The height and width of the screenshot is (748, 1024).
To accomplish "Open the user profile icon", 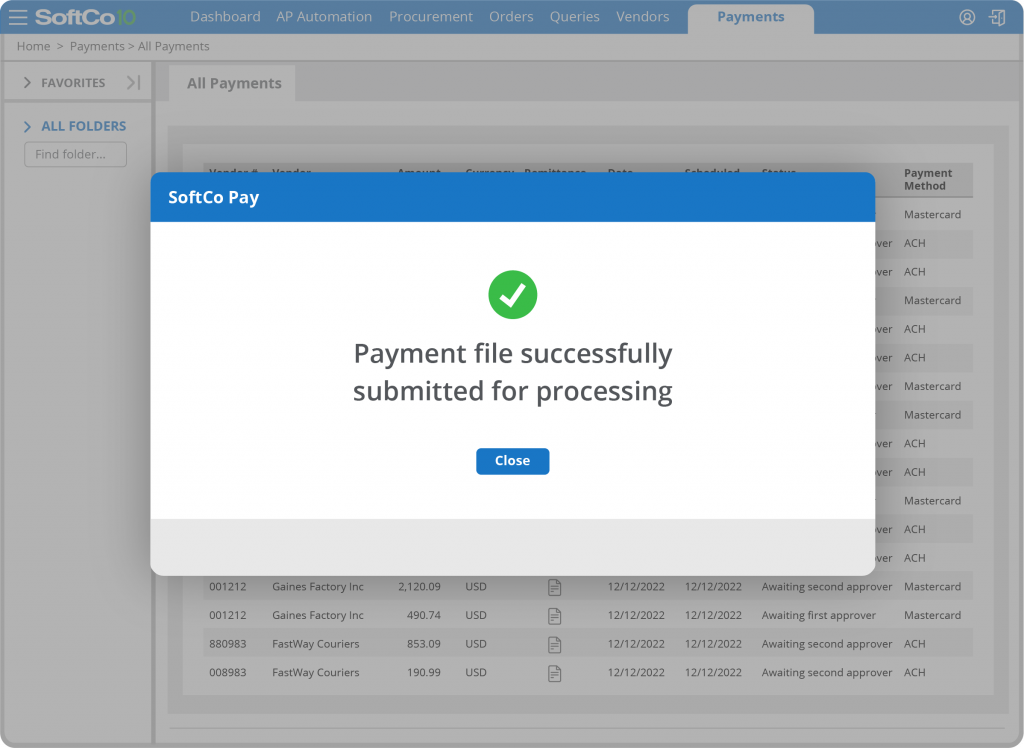I will pos(967,18).
